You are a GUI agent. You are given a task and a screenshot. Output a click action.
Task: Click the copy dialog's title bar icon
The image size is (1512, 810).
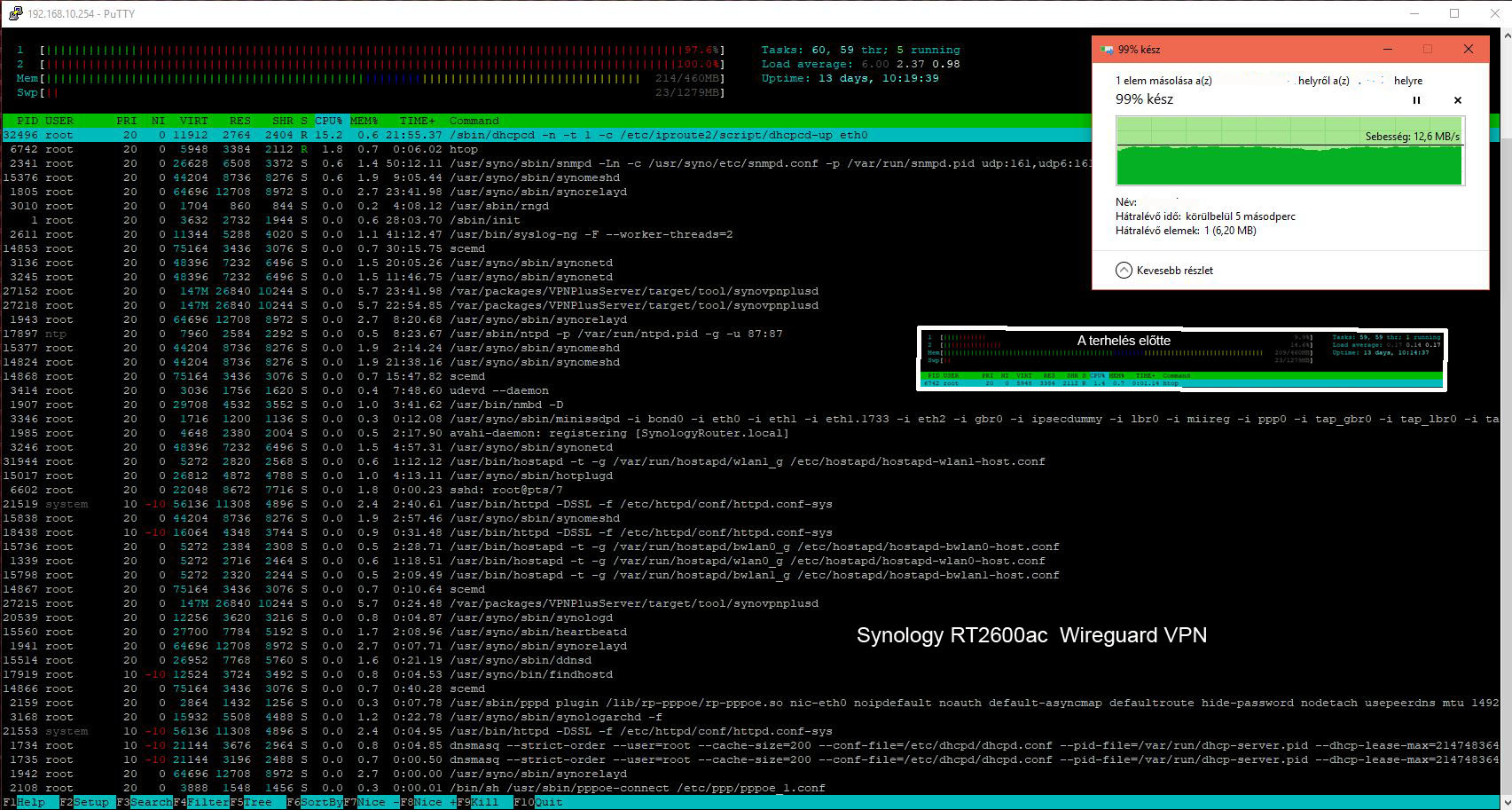[1107, 50]
